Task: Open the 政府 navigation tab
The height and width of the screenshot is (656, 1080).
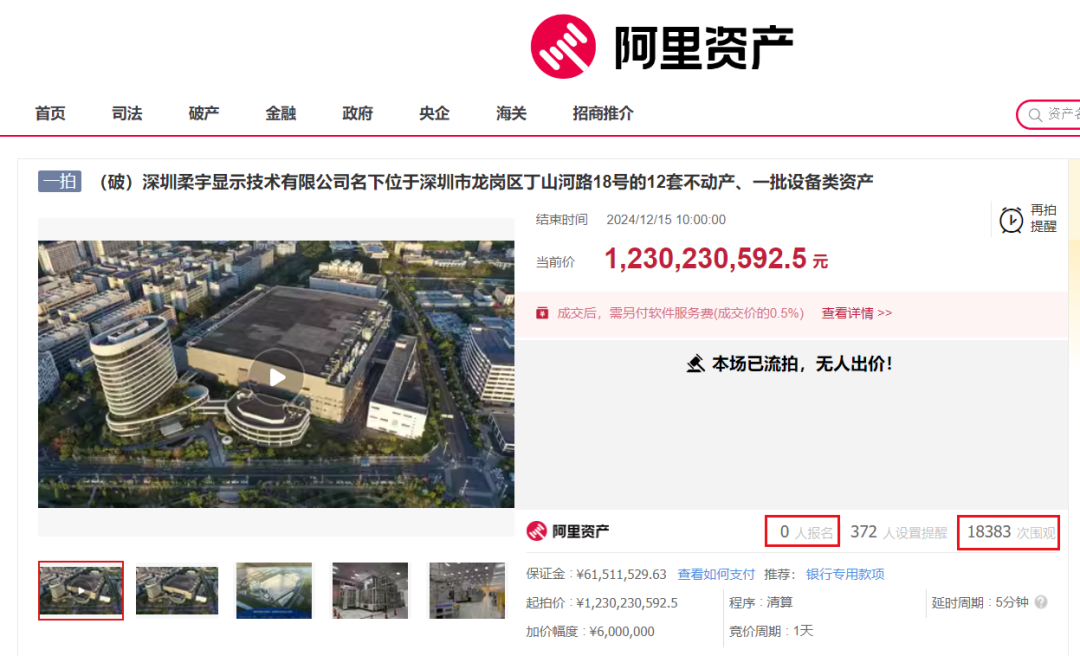Action: pos(357,114)
